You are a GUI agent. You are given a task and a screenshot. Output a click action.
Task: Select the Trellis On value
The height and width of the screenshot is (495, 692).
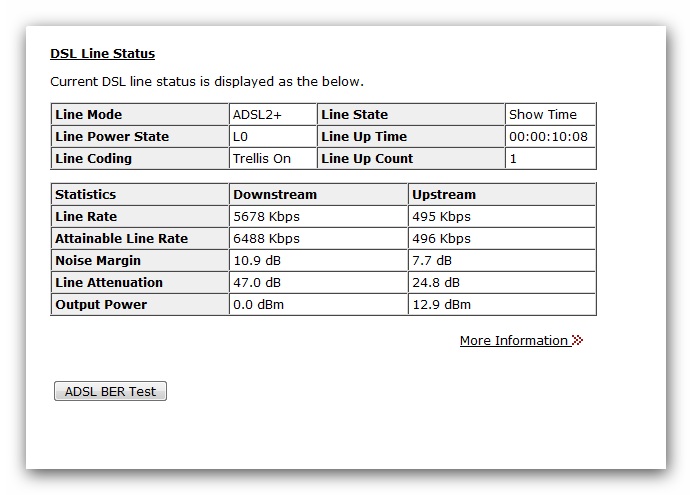click(x=262, y=159)
